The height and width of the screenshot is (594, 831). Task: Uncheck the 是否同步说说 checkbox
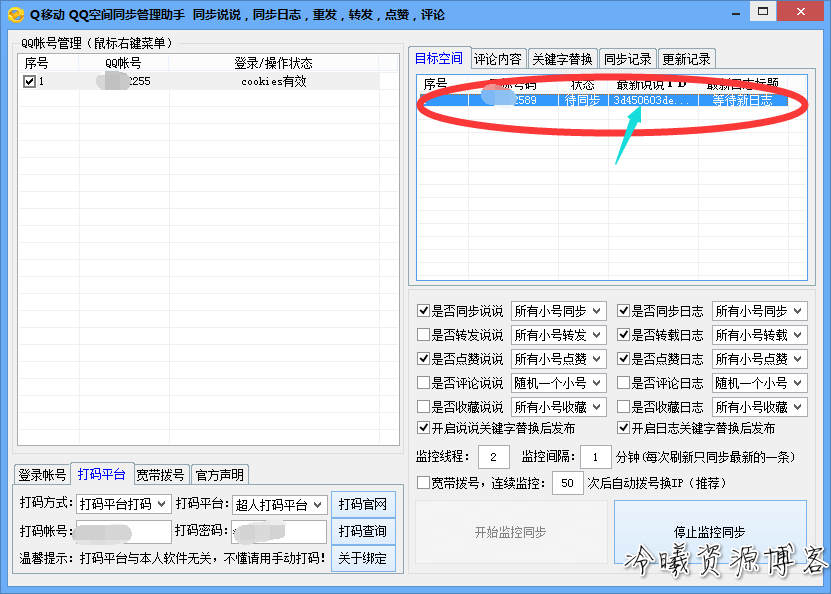click(423, 311)
